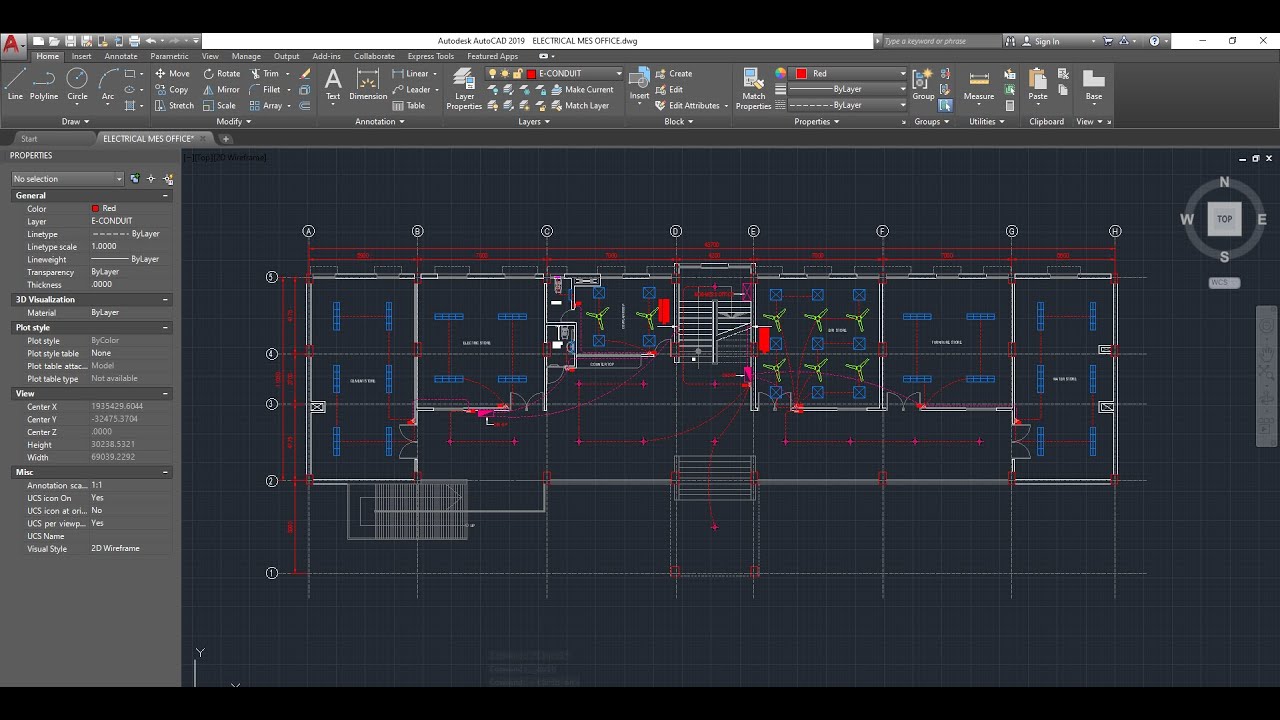1280x720 pixels.
Task: Choose the Circle tool
Action: click(77, 84)
